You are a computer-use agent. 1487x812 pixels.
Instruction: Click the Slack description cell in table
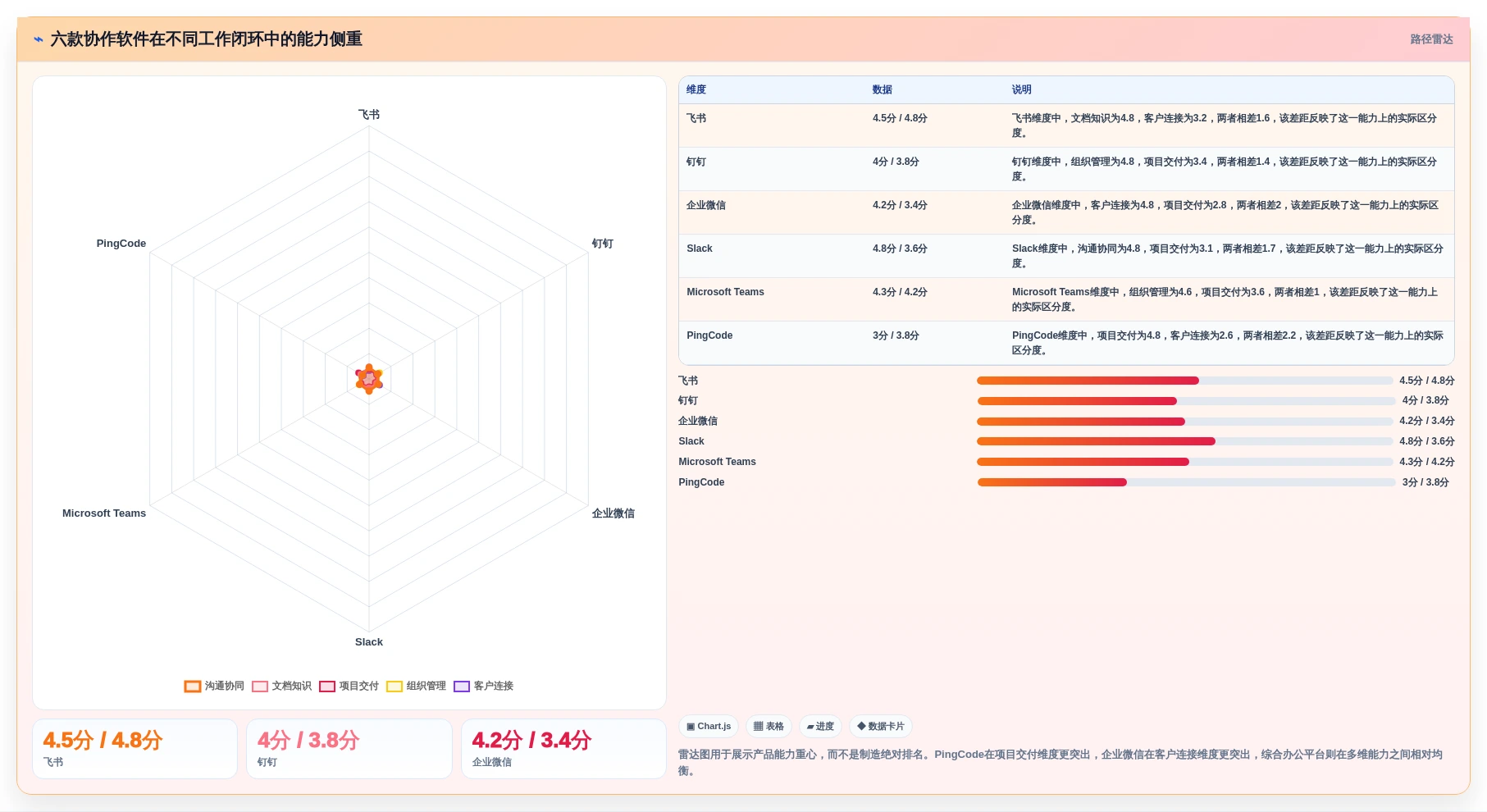point(1228,256)
